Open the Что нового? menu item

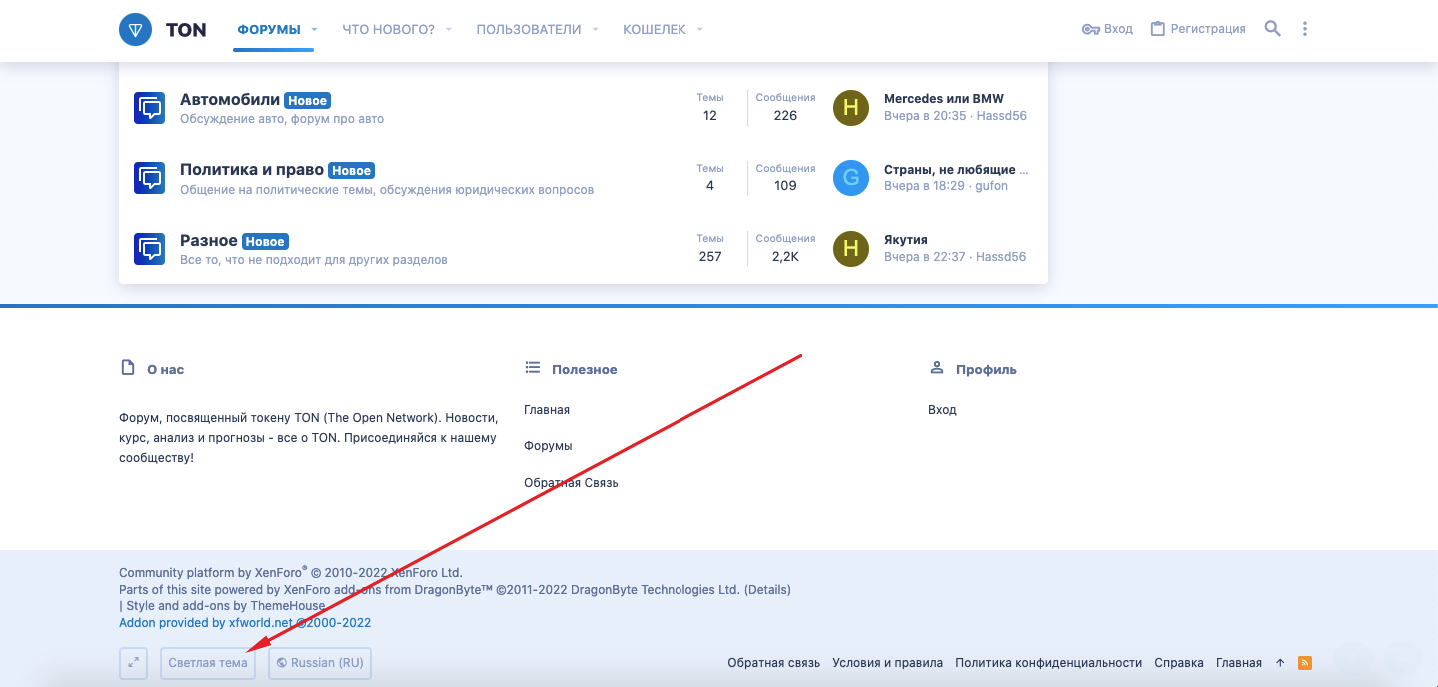[388, 30]
